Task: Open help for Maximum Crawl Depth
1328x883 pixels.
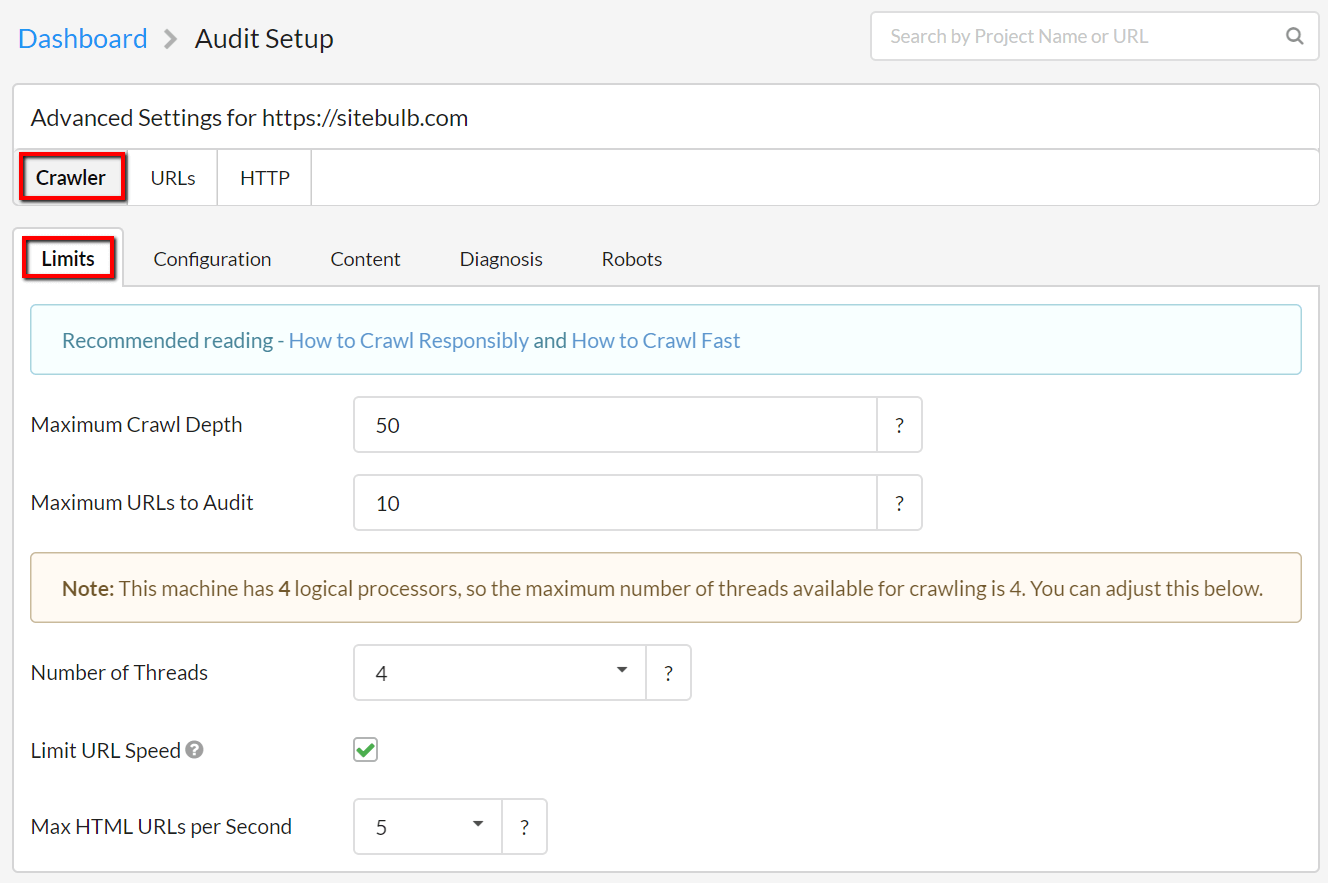Action: (x=899, y=425)
